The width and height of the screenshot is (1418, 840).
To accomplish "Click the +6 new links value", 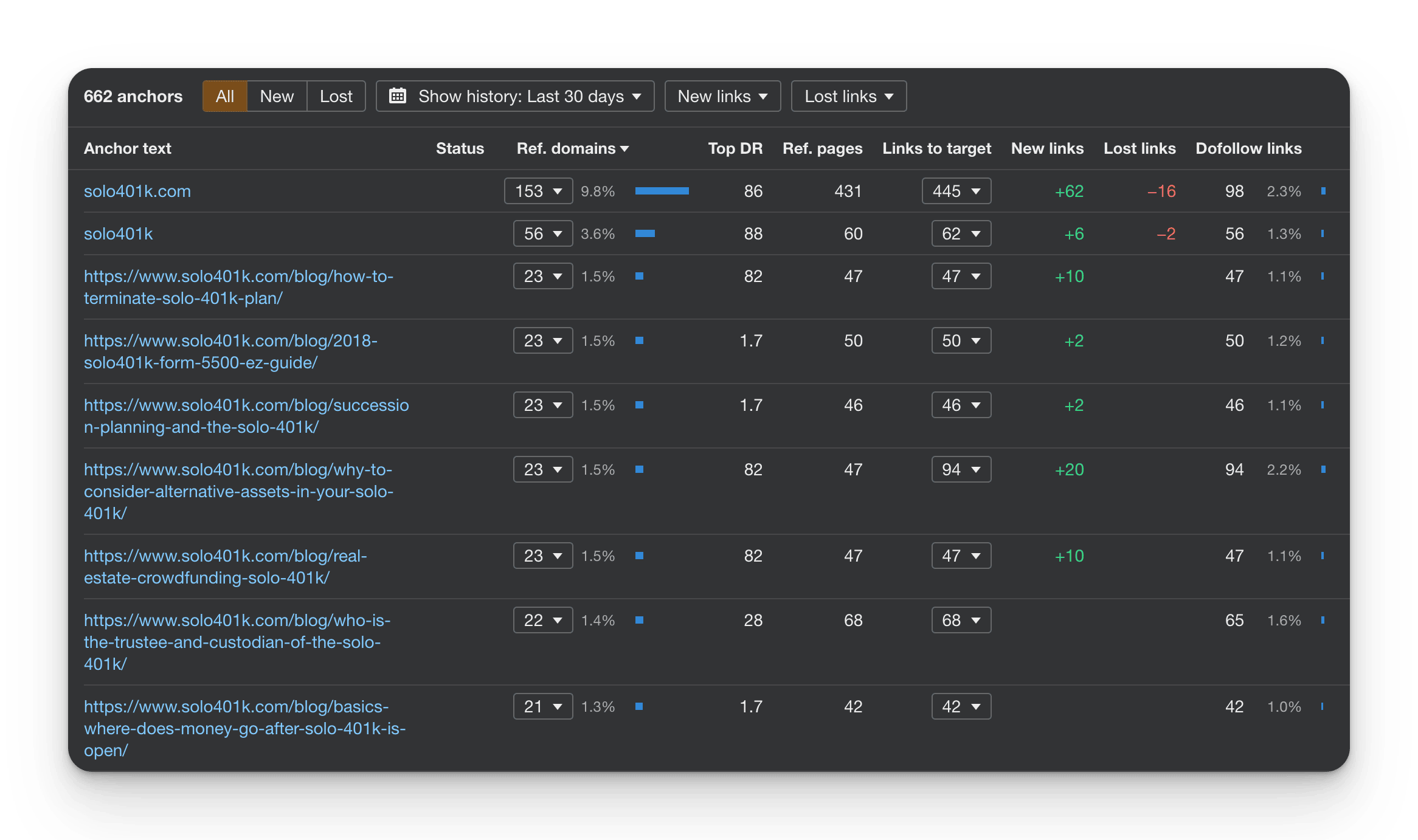I will point(1074,233).
